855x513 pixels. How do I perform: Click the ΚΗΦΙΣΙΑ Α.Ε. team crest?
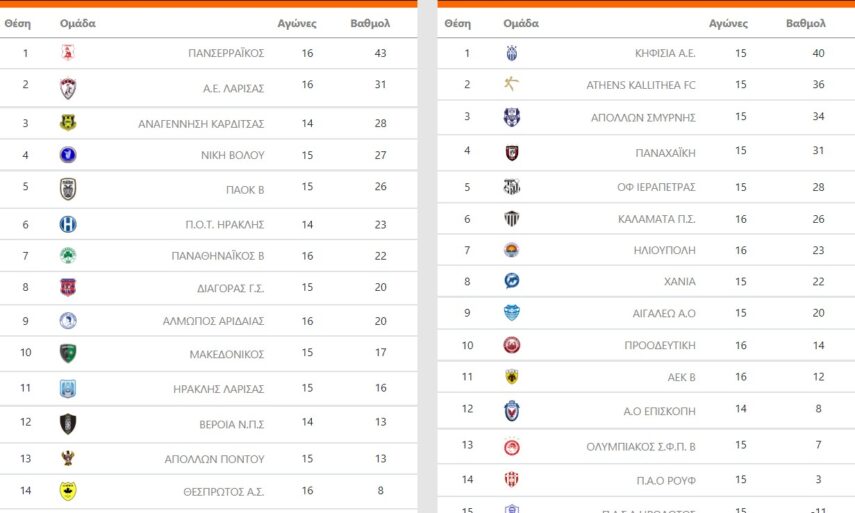coord(512,54)
